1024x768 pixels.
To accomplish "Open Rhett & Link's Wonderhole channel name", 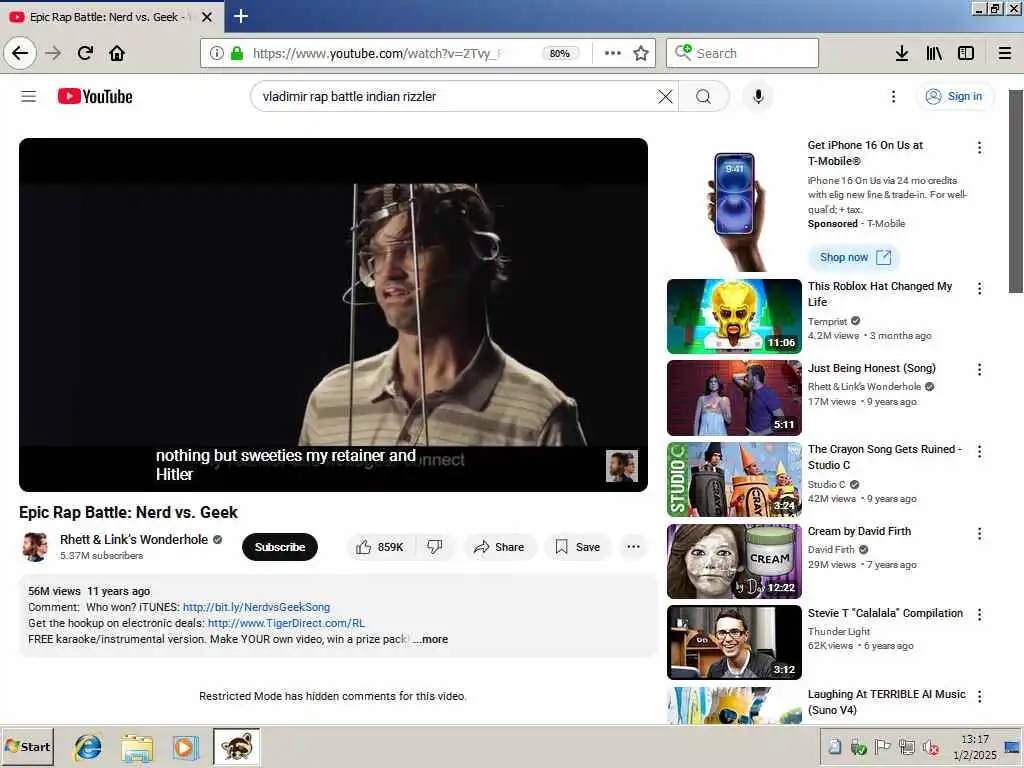I will [x=134, y=539].
